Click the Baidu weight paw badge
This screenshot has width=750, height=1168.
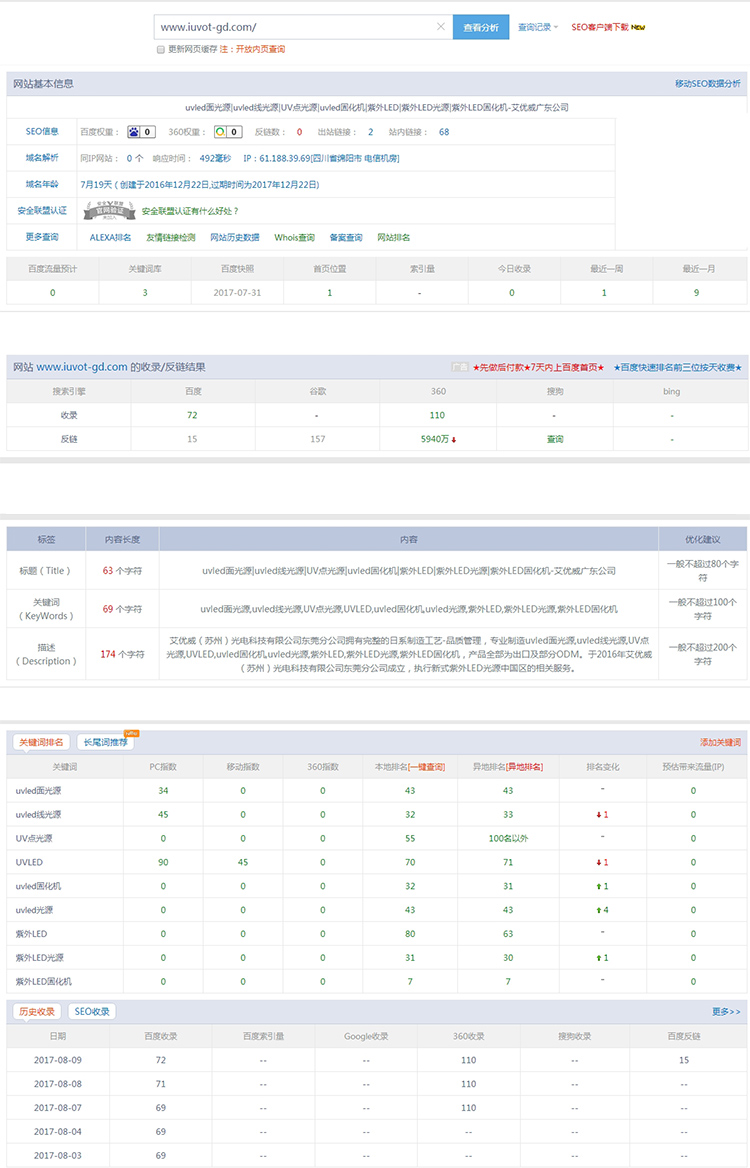click(x=141, y=132)
